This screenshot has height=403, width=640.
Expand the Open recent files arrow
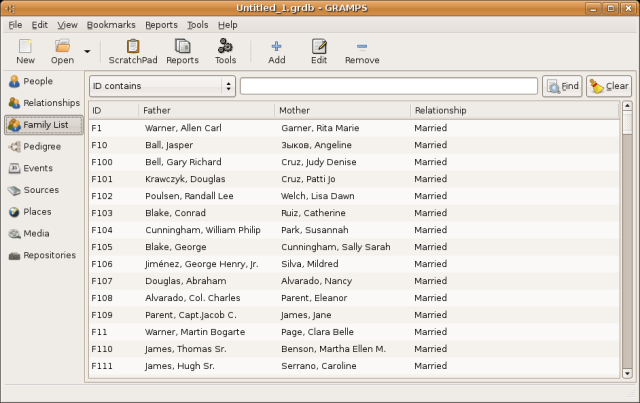tap(87, 50)
